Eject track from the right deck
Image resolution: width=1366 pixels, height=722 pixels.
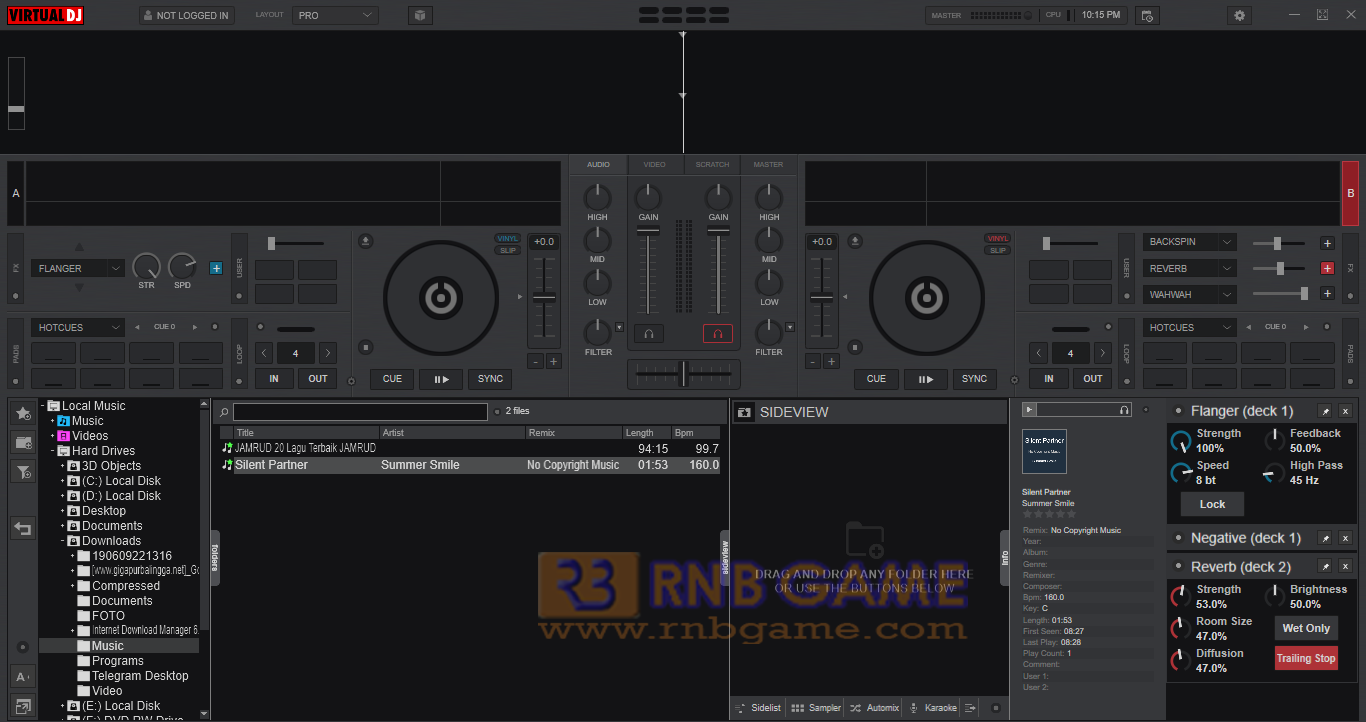[x=855, y=240]
